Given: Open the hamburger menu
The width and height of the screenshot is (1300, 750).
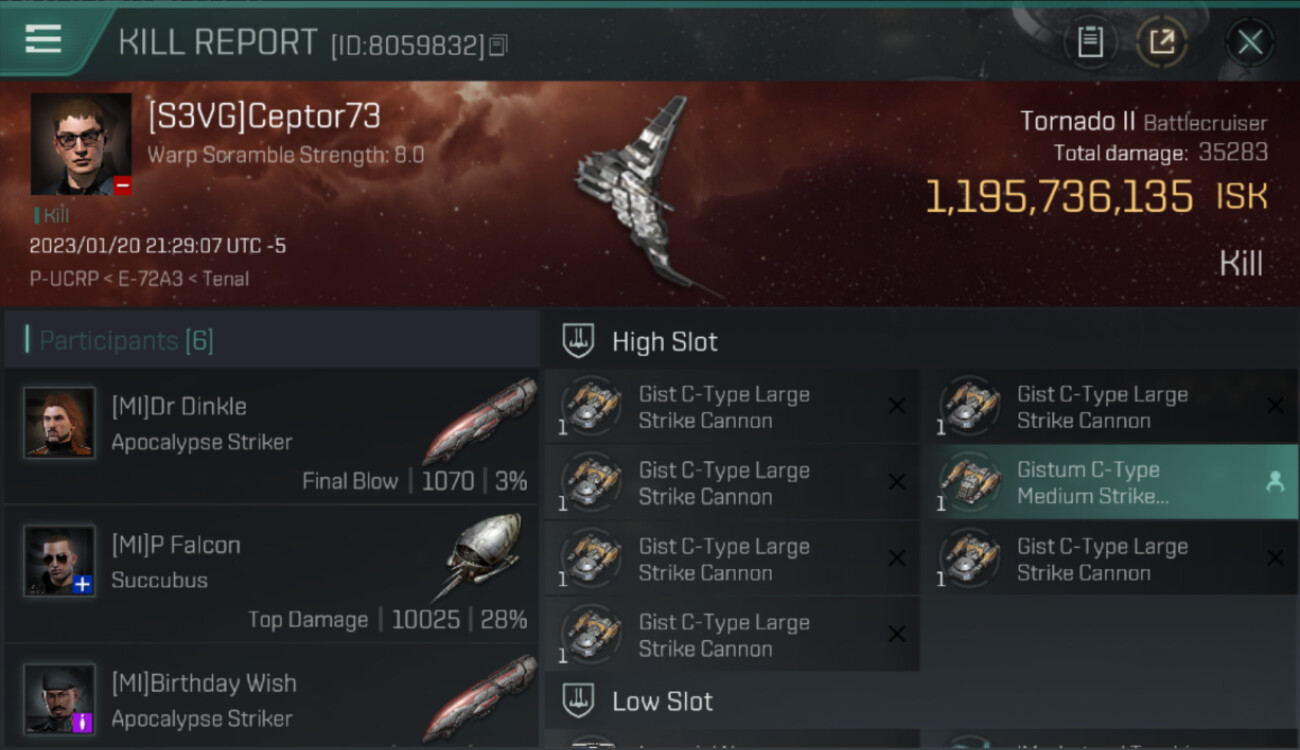Looking at the screenshot, I should 43,39.
